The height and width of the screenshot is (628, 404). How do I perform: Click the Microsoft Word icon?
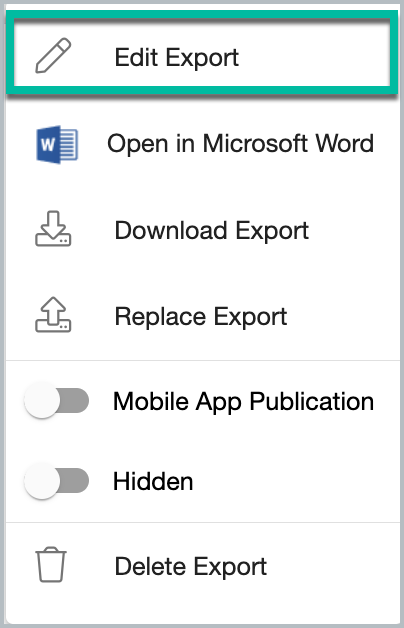pos(57,144)
